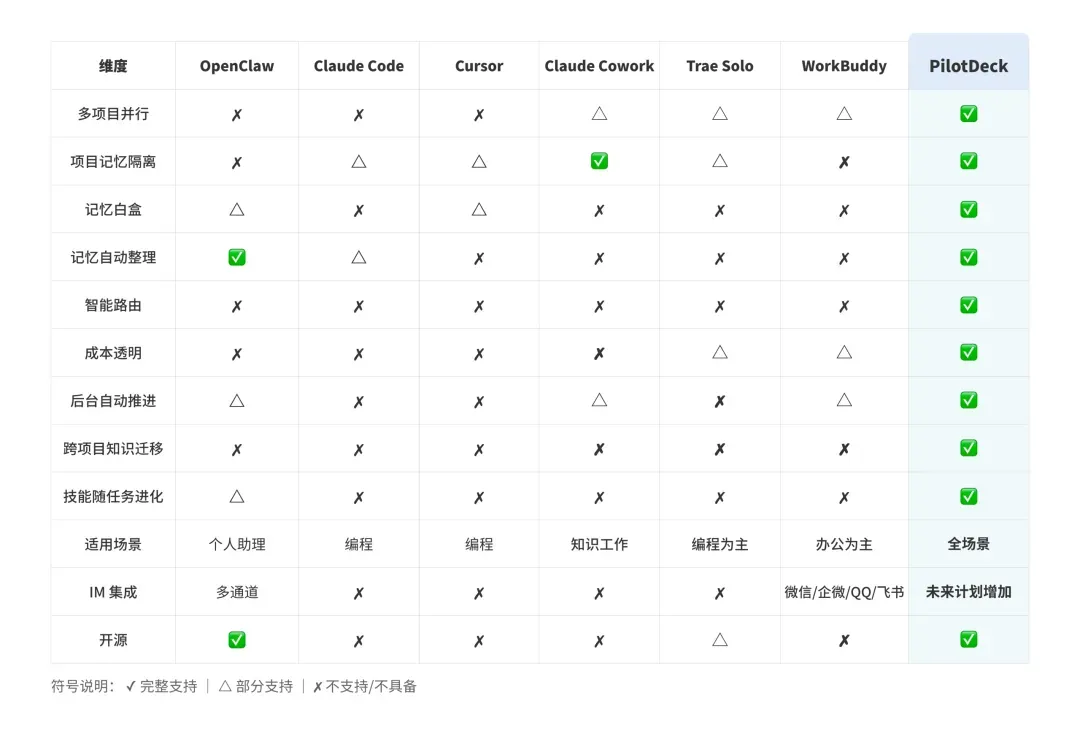Image resolution: width=1080 pixels, height=736 pixels.
Task: Click the 未来计划增加 cell for PilotDeck
Action: tap(968, 592)
